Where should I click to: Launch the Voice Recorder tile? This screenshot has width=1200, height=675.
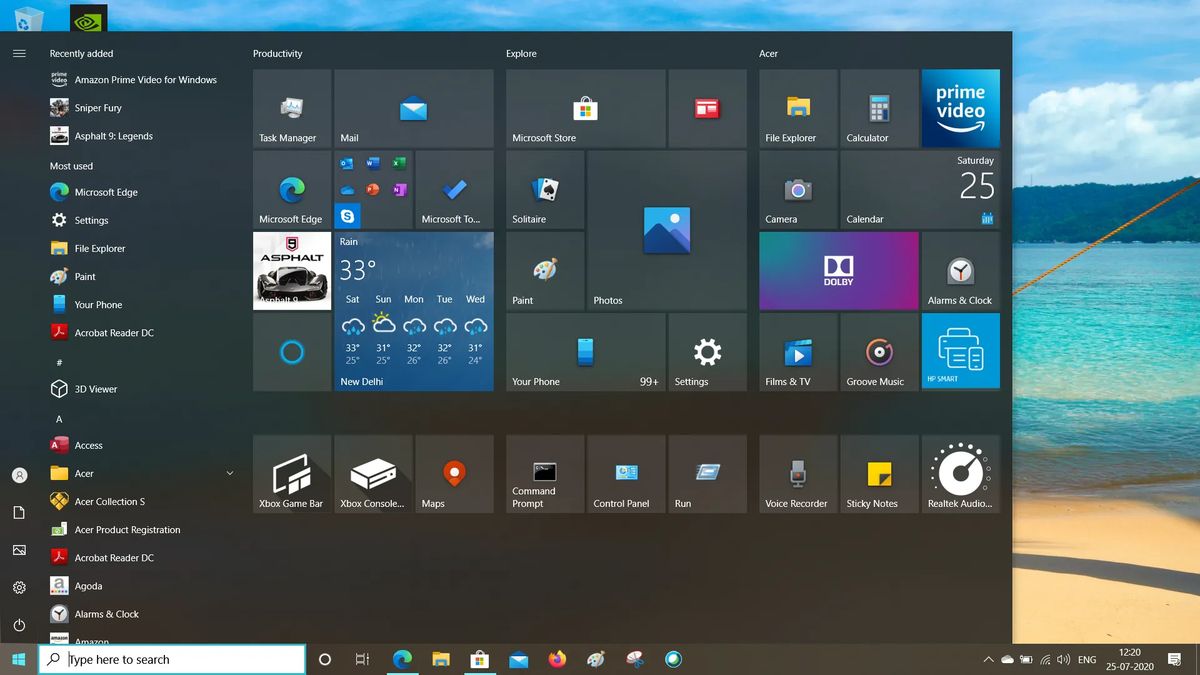(797, 473)
